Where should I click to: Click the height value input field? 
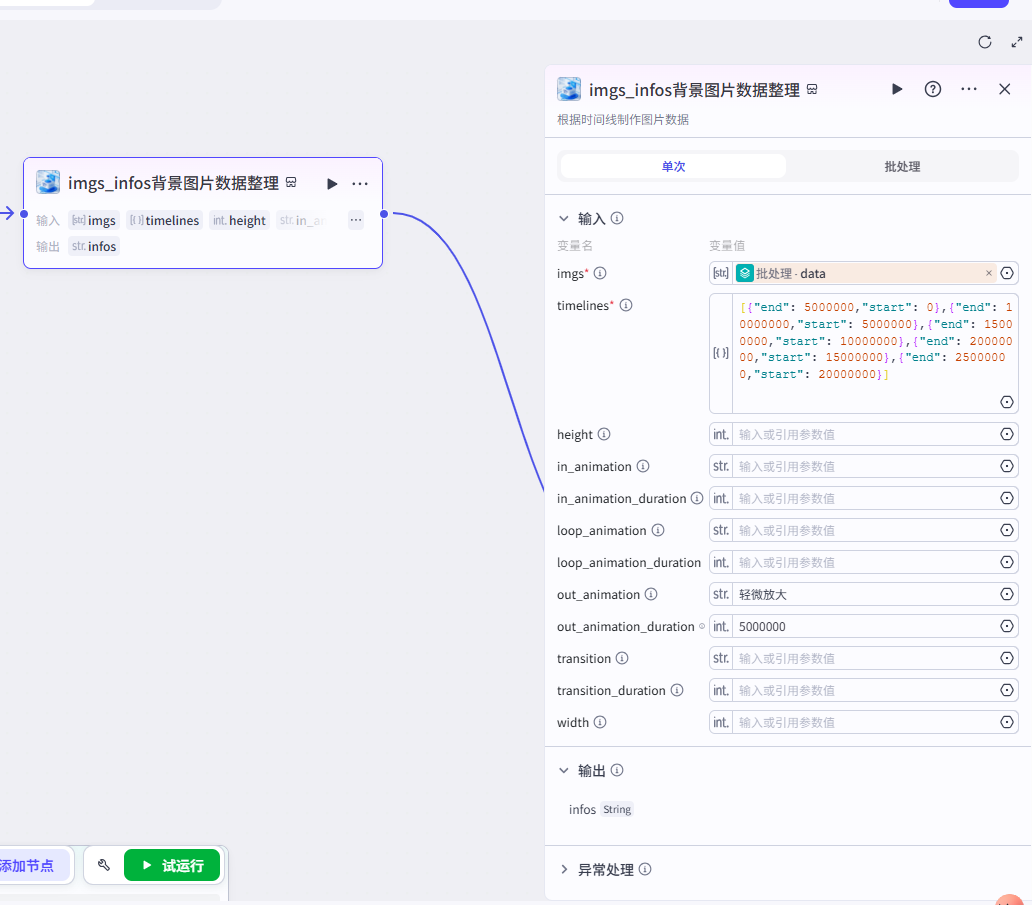point(865,434)
